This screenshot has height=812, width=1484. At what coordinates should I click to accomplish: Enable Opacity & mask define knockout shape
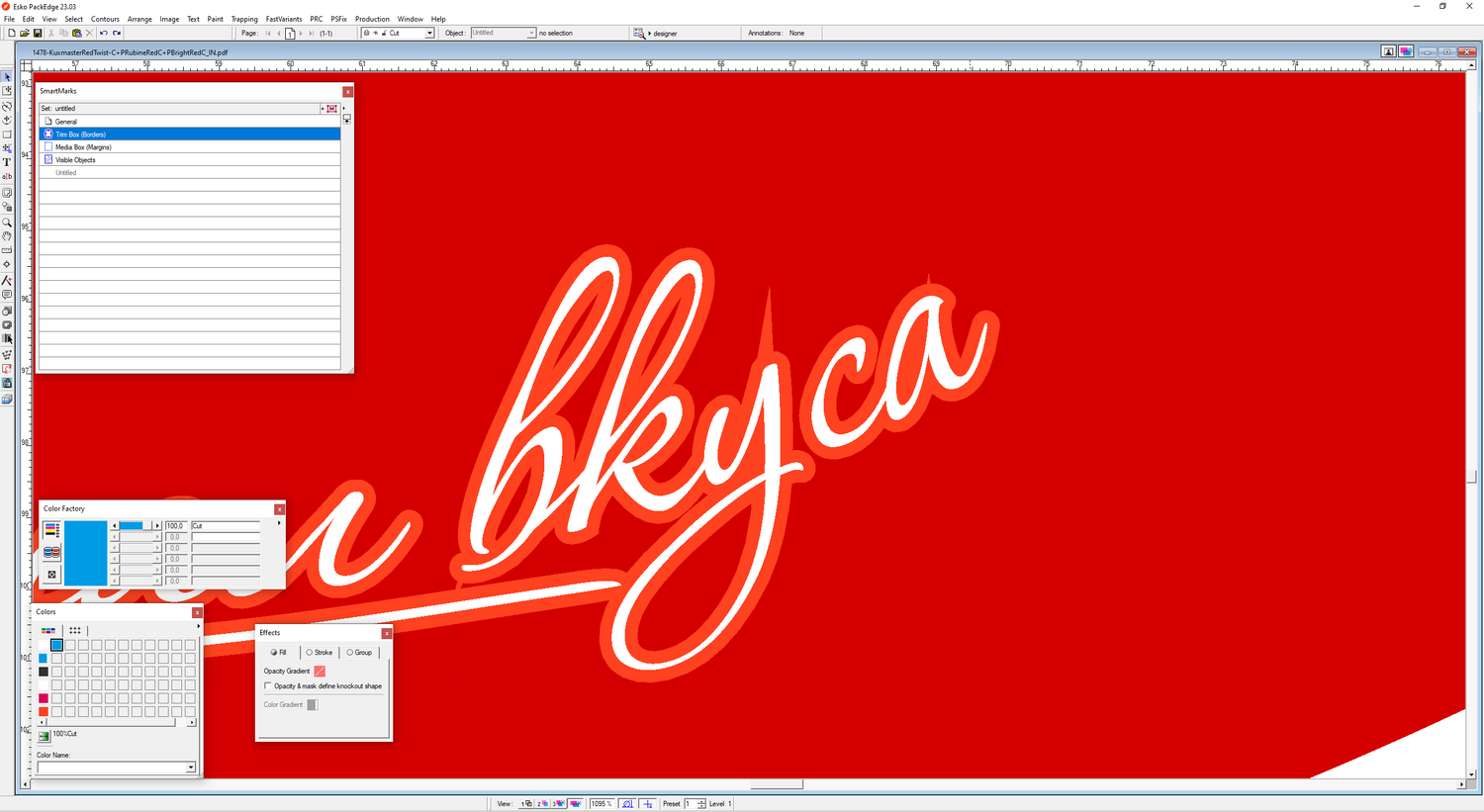click(x=268, y=685)
